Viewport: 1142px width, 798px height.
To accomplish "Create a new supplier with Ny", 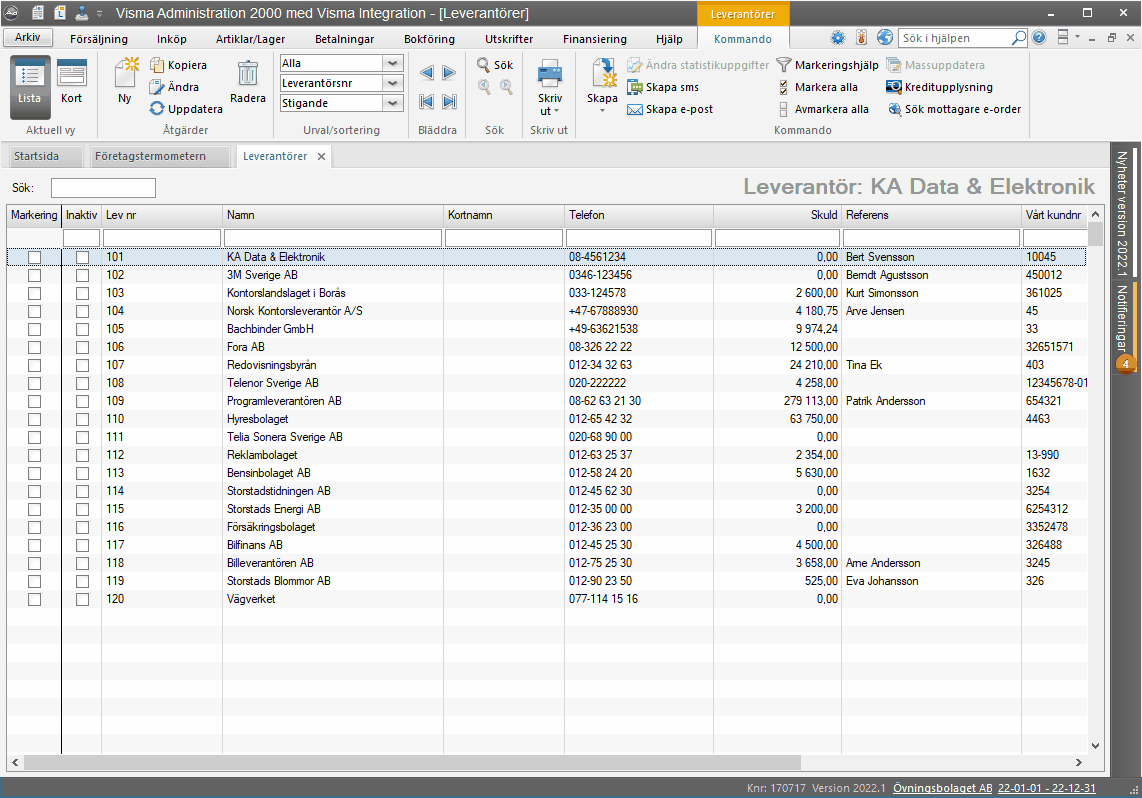I will pos(125,80).
